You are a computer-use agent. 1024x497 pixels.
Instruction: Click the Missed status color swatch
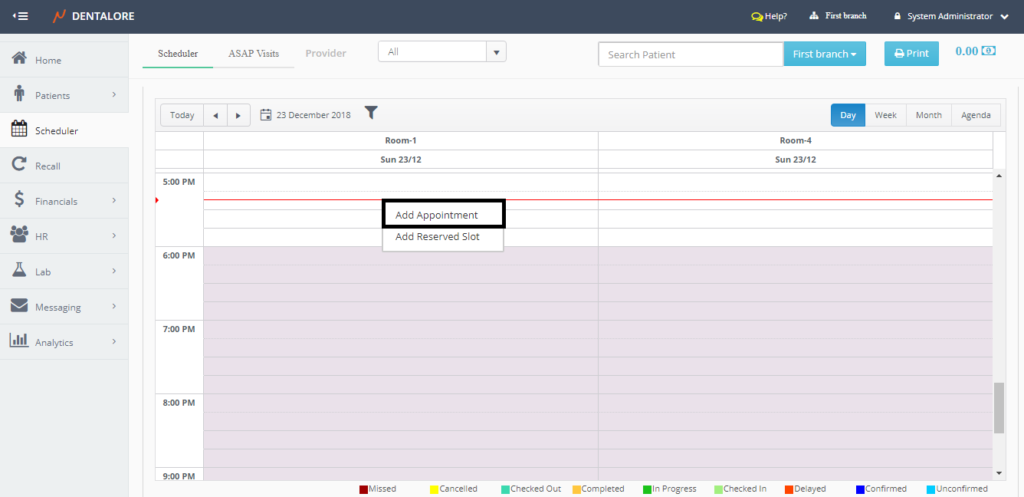(x=363, y=489)
